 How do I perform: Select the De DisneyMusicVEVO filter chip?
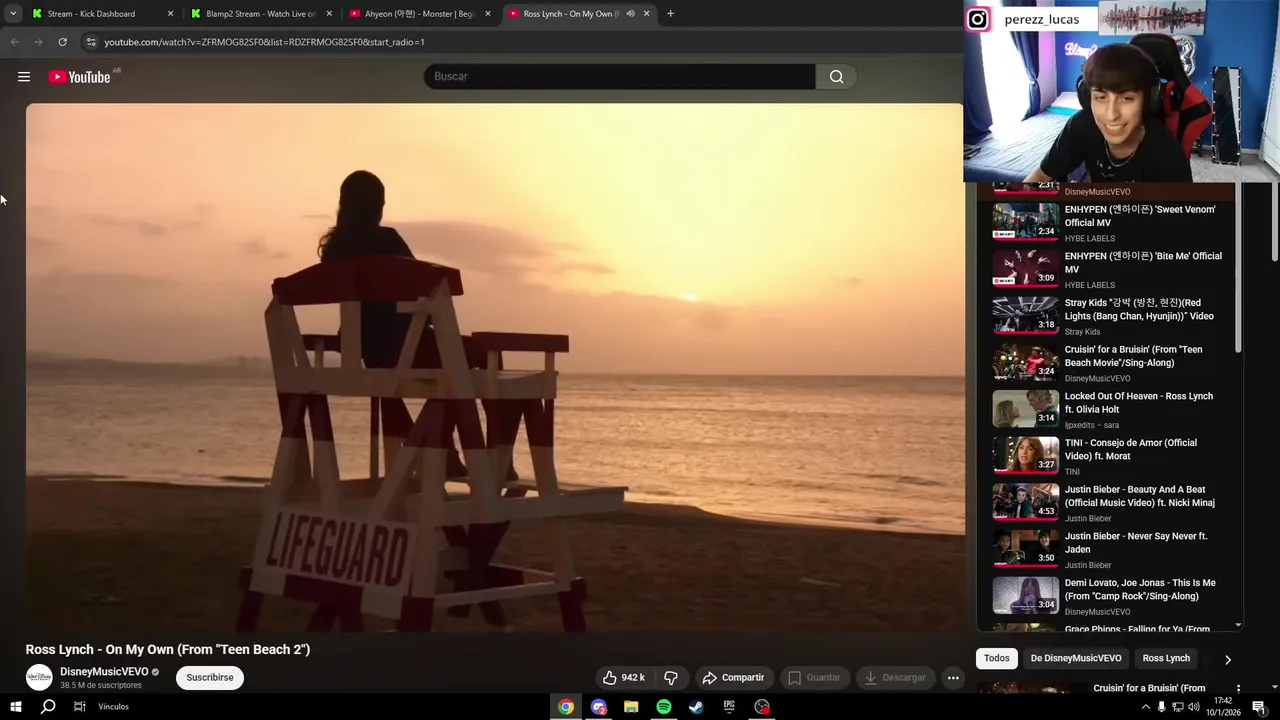[x=1076, y=658]
